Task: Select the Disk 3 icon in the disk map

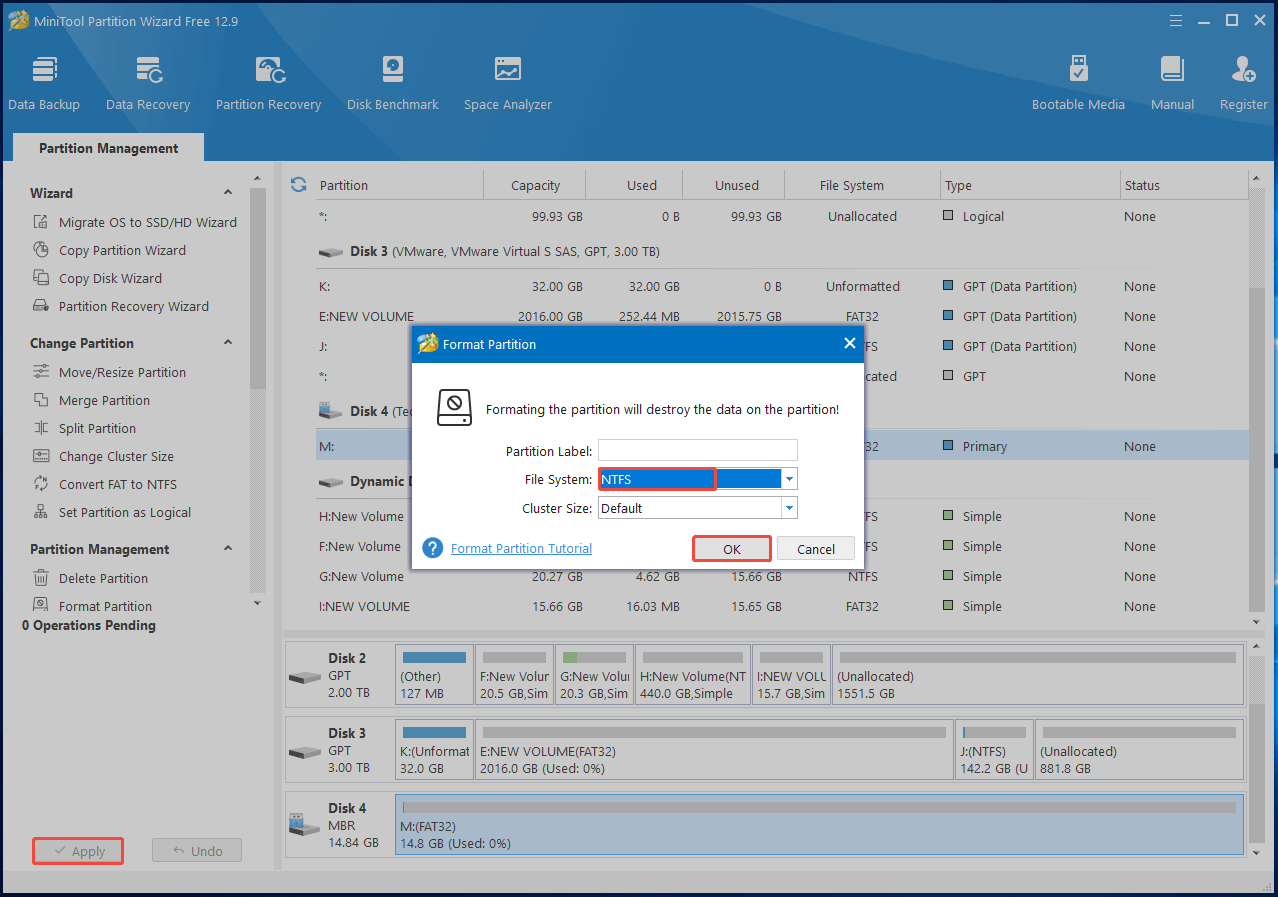Action: pyautogui.click(x=304, y=751)
